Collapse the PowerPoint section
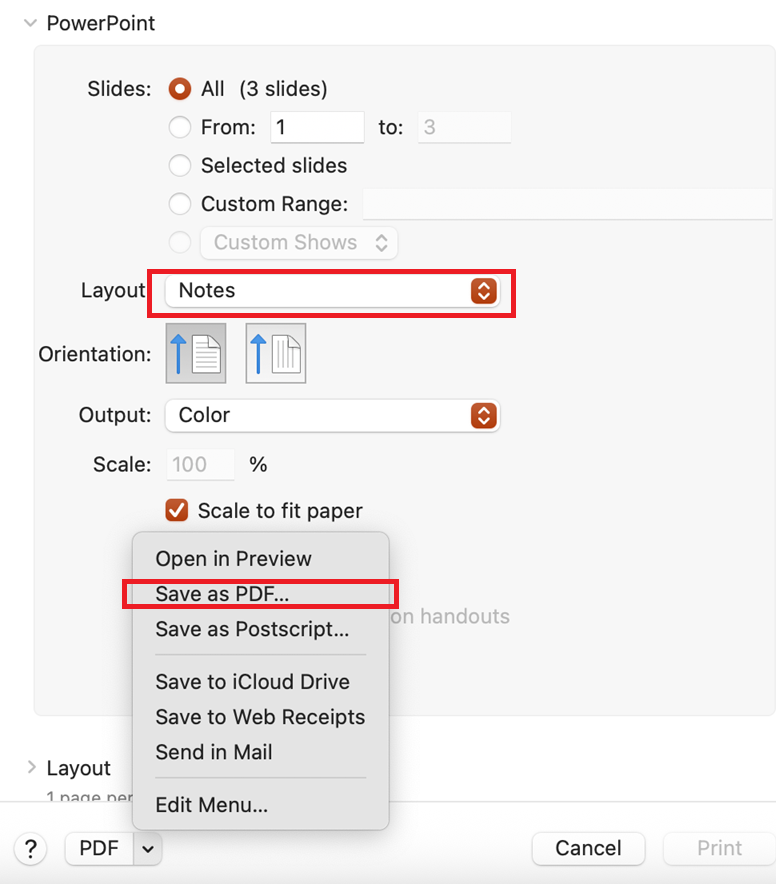Viewport: 776px width, 884px height. coord(30,23)
